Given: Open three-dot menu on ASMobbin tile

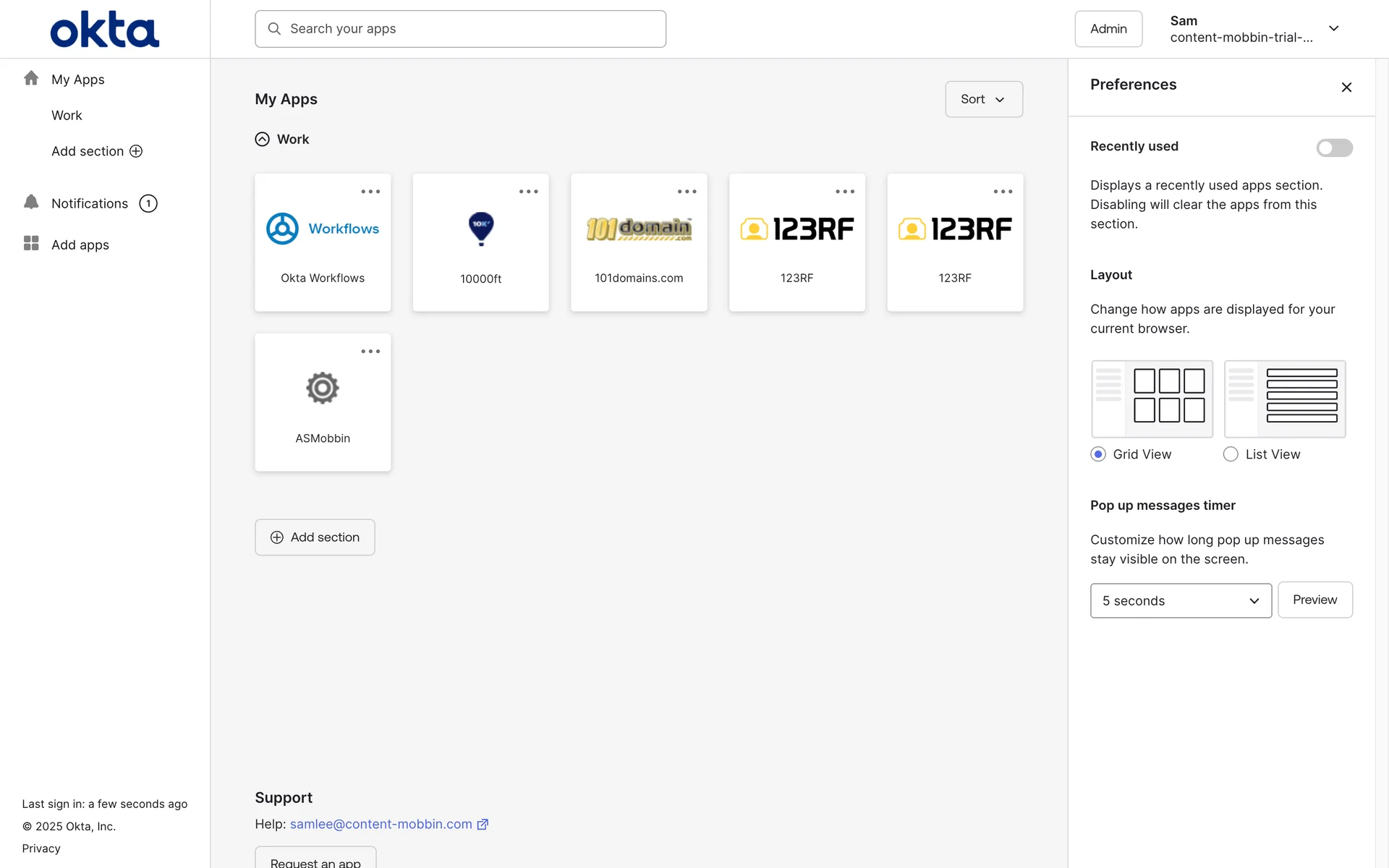Looking at the screenshot, I should (x=370, y=352).
